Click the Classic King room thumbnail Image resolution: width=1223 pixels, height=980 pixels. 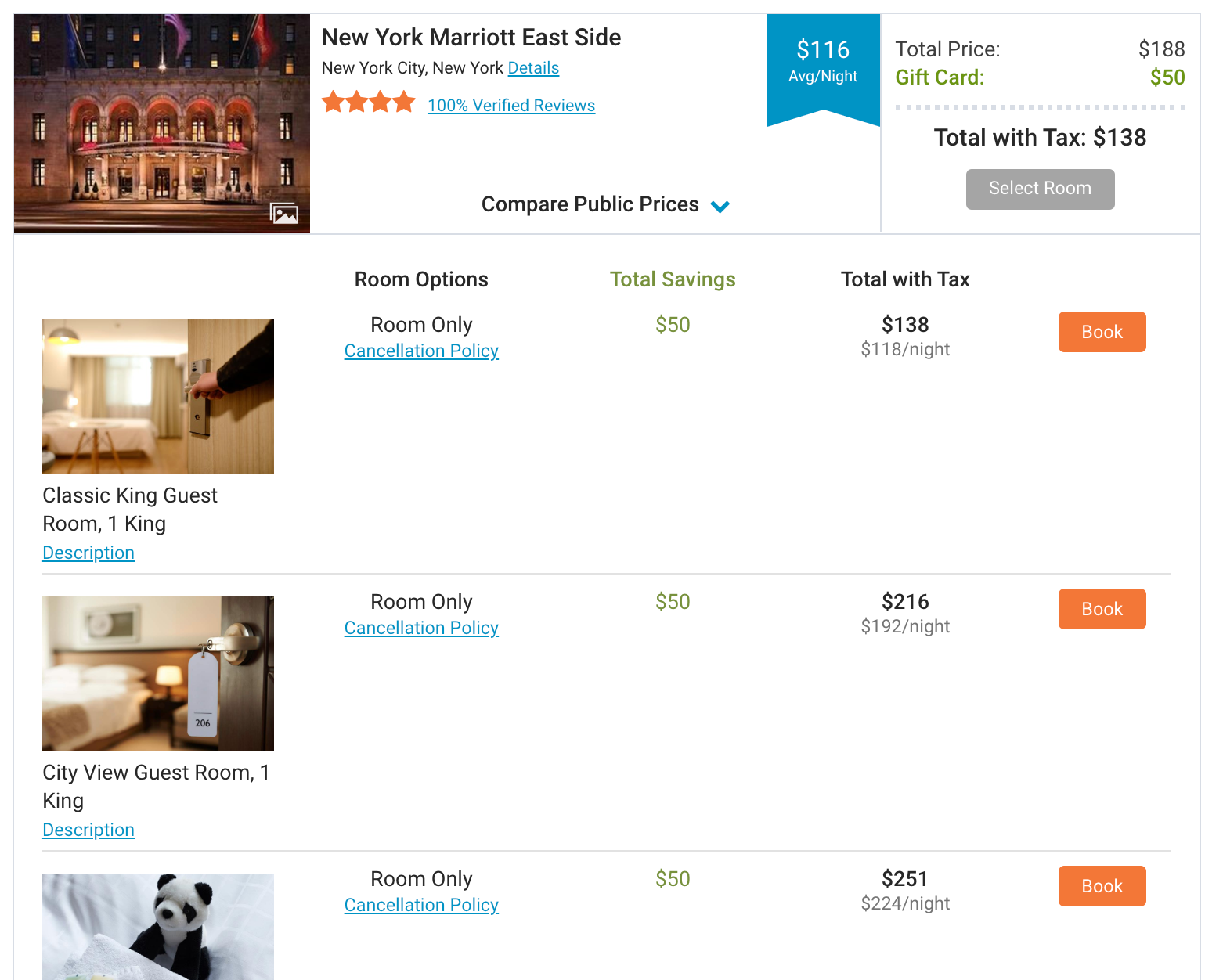(x=158, y=397)
